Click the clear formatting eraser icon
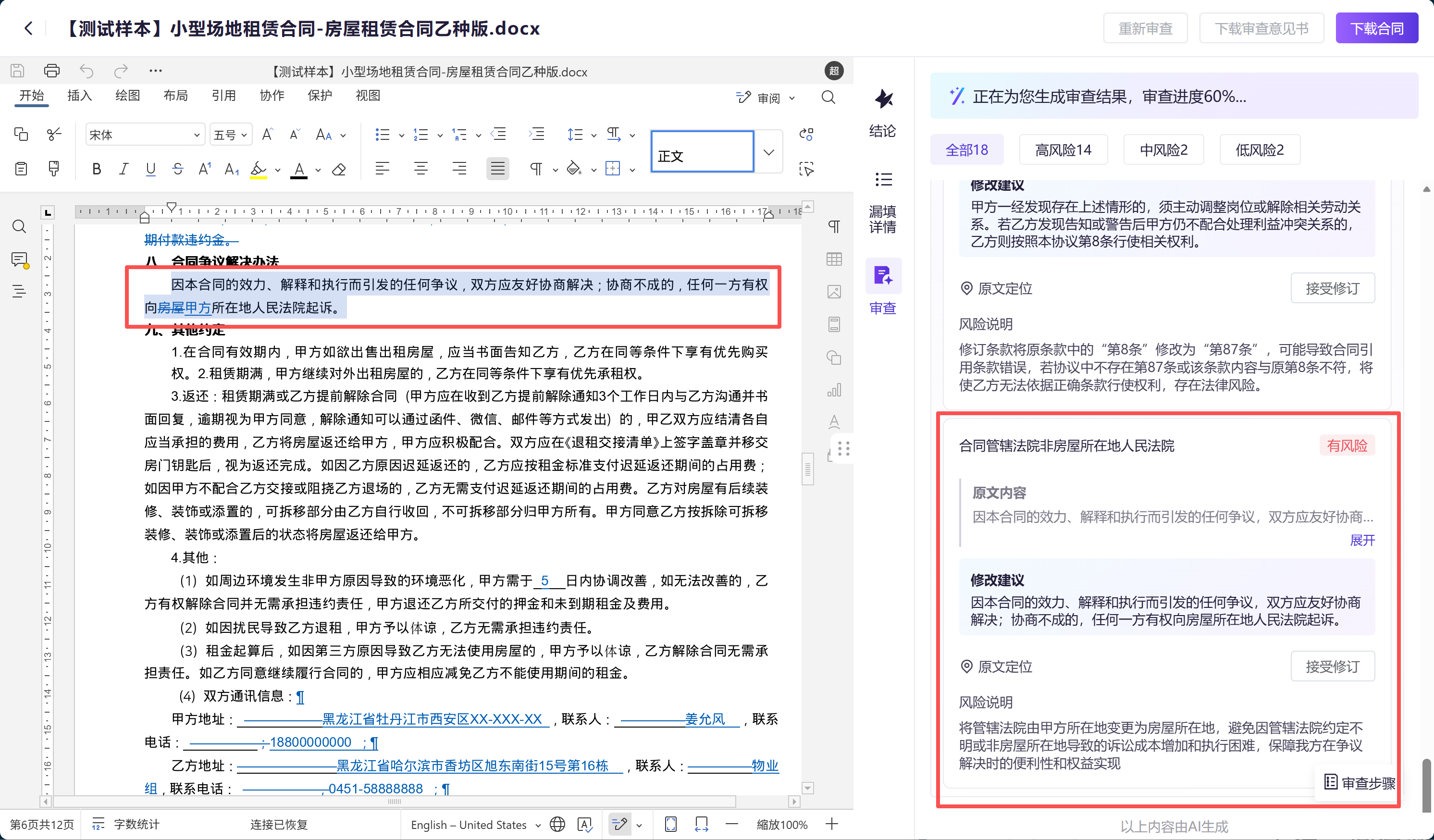The width and height of the screenshot is (1434, 840). [339, 169]
